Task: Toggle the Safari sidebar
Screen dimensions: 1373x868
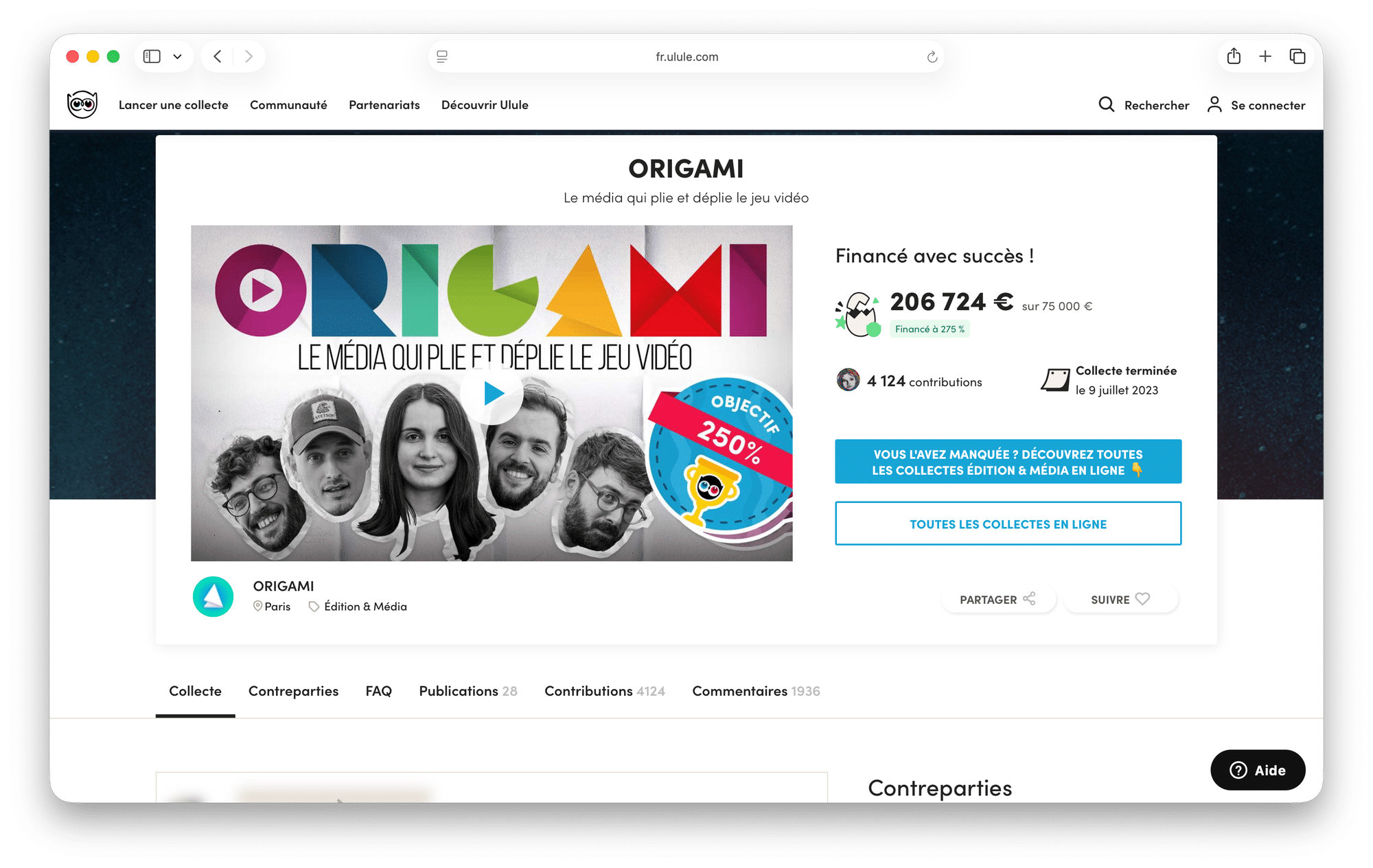Action: [152, 56]
